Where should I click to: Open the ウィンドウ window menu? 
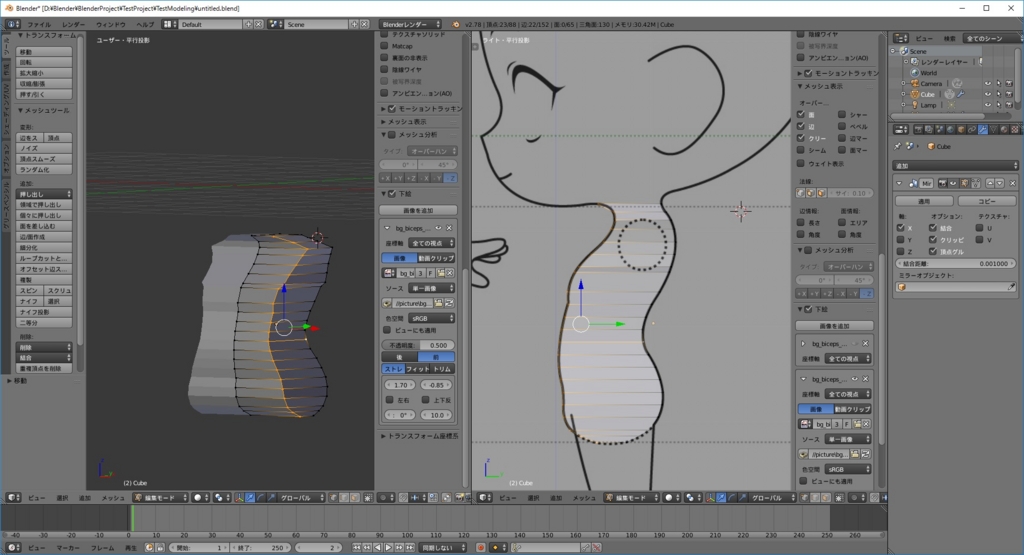[110, 24]
